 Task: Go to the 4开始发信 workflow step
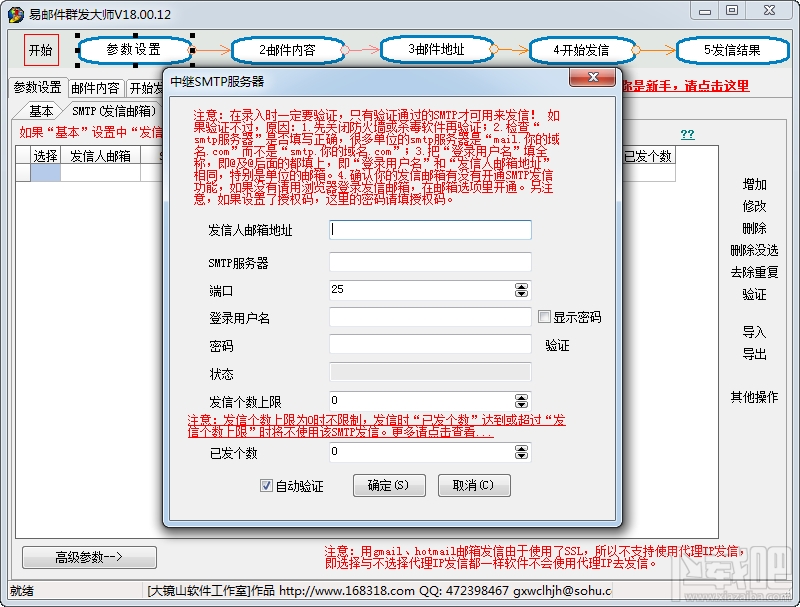click(582, 50)
